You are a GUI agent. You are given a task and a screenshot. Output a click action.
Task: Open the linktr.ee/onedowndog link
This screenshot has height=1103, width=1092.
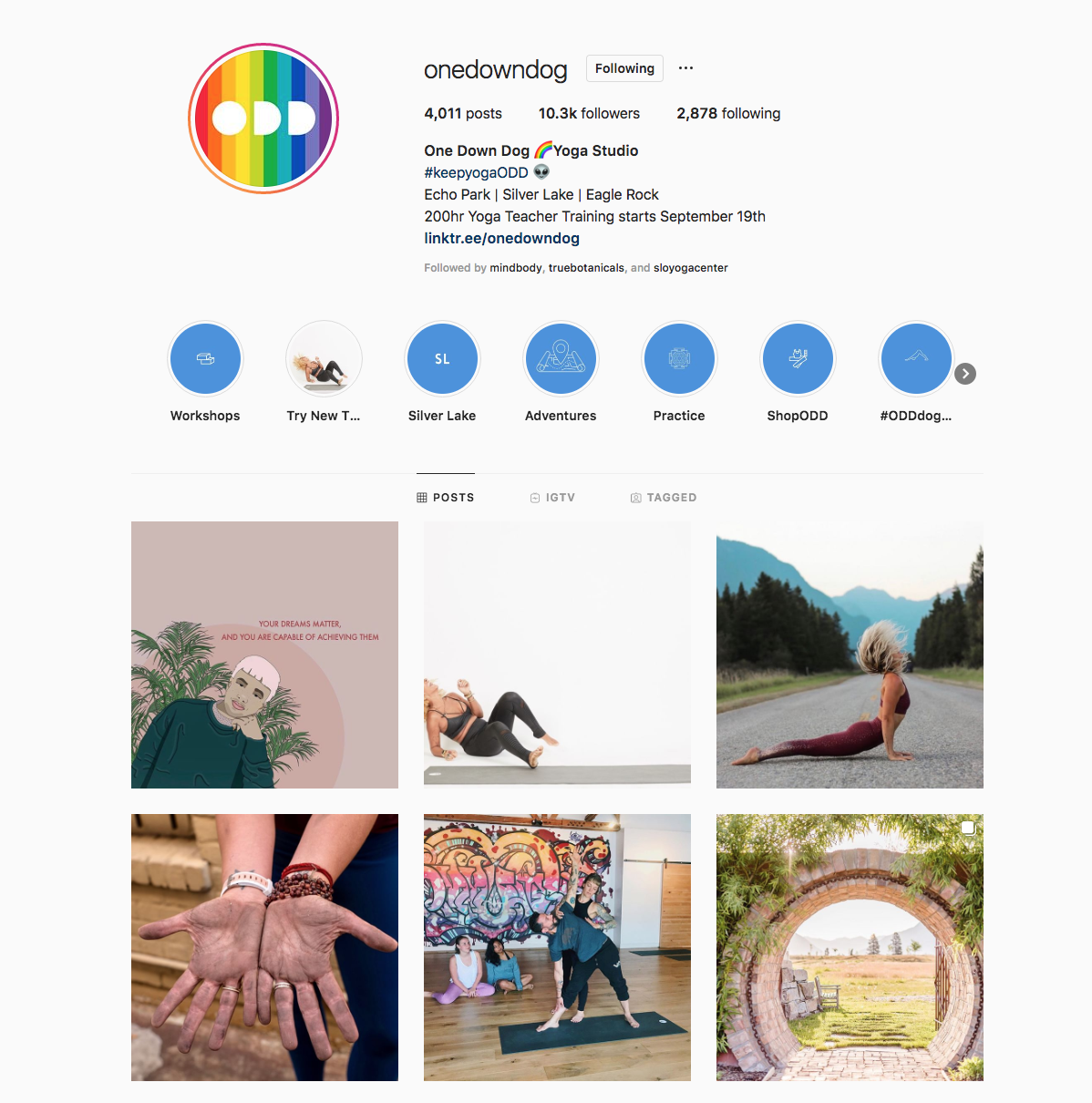[x=501, y=238]
